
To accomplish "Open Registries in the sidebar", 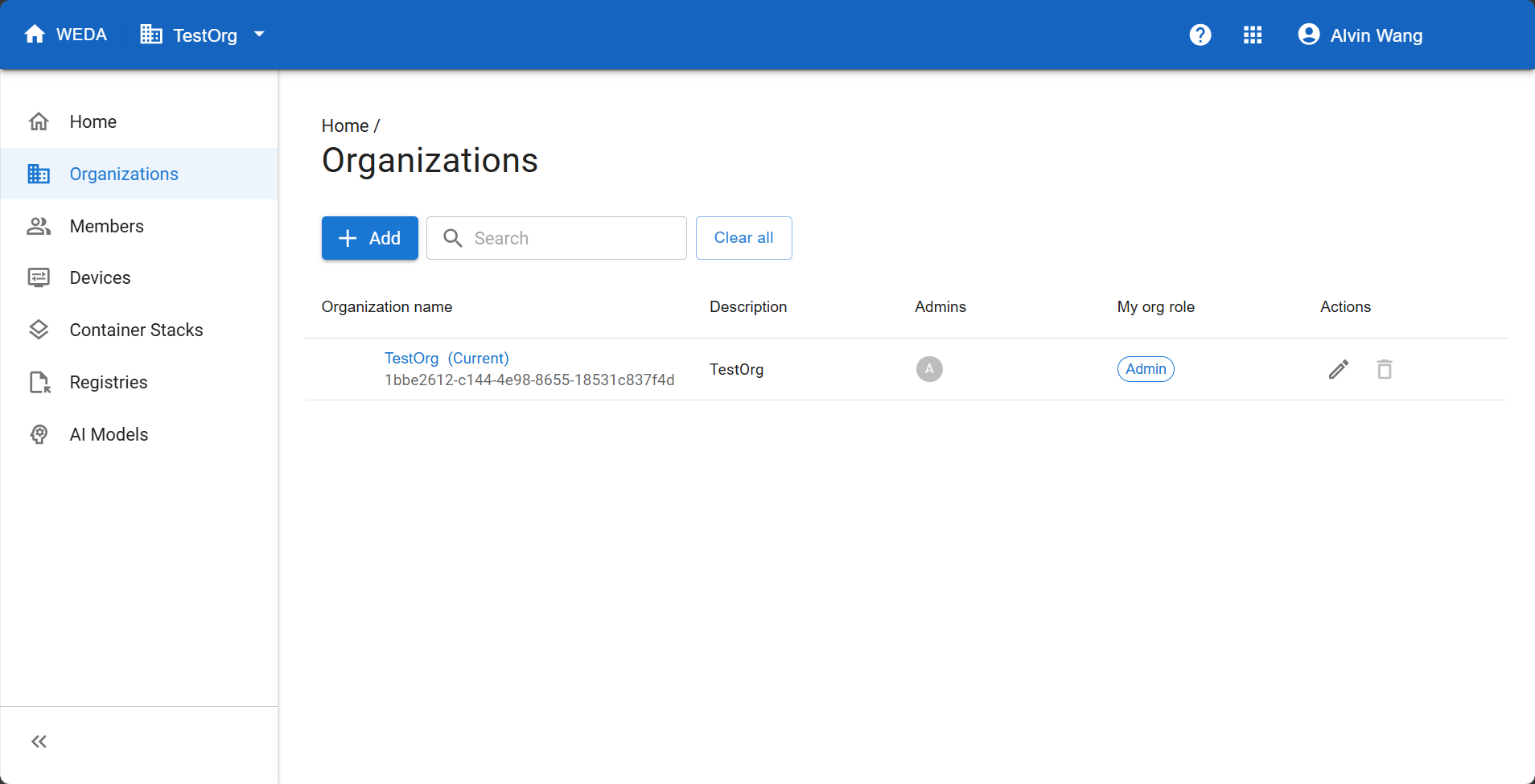I will coord(139,382).
